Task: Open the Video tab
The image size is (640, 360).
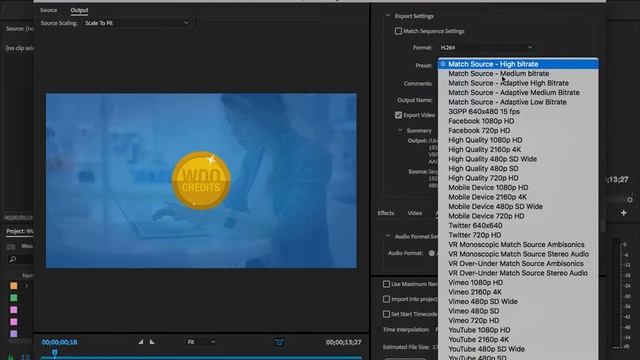Action: [415, 213]
